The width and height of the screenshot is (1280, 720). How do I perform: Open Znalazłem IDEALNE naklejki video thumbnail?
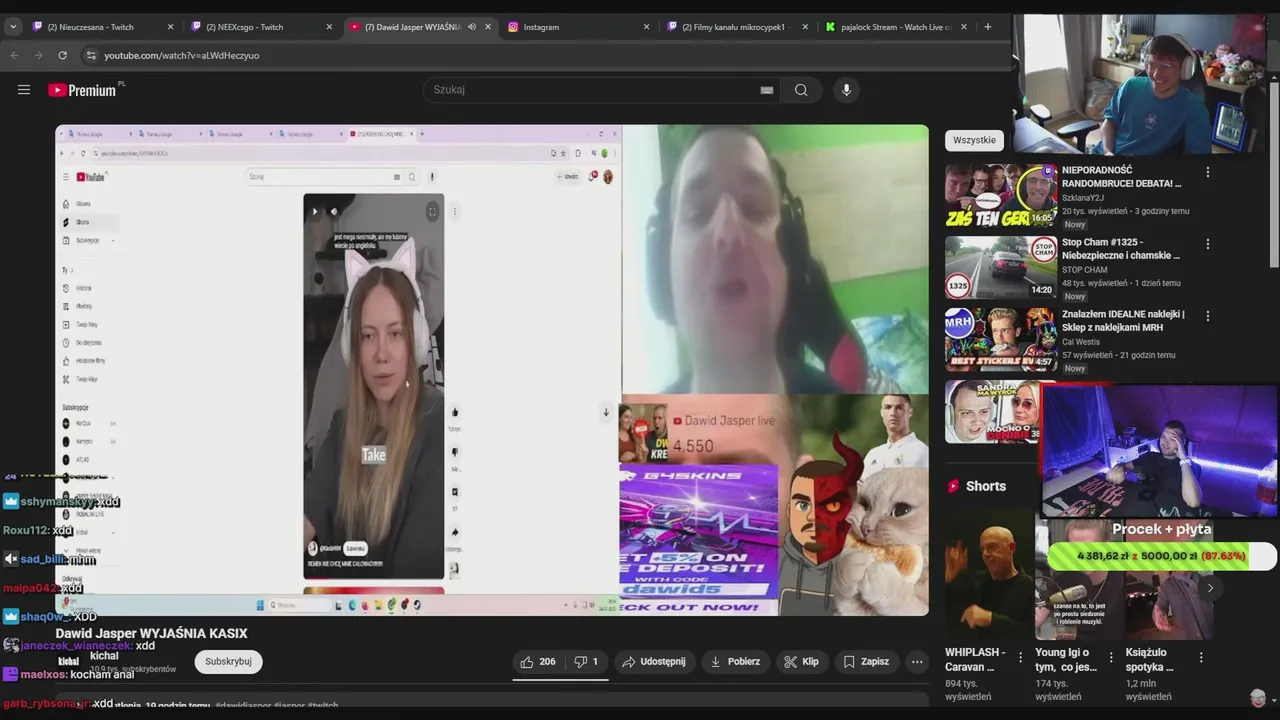[1001, 340]
